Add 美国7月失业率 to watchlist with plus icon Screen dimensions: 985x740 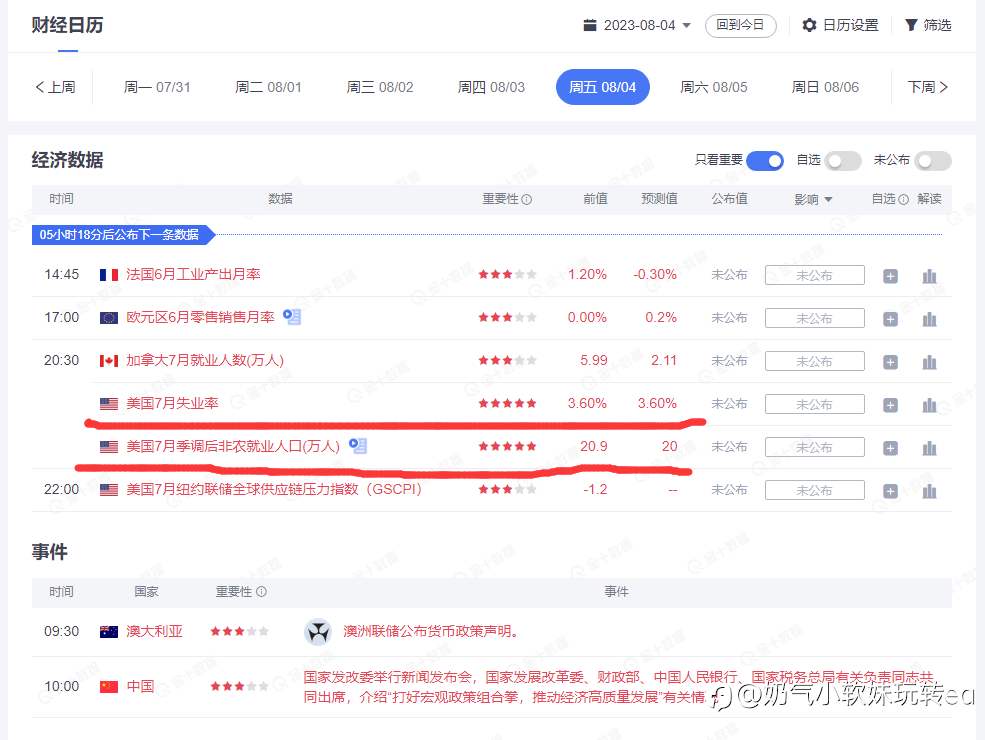pyautogui.click(x=890, y=405)
